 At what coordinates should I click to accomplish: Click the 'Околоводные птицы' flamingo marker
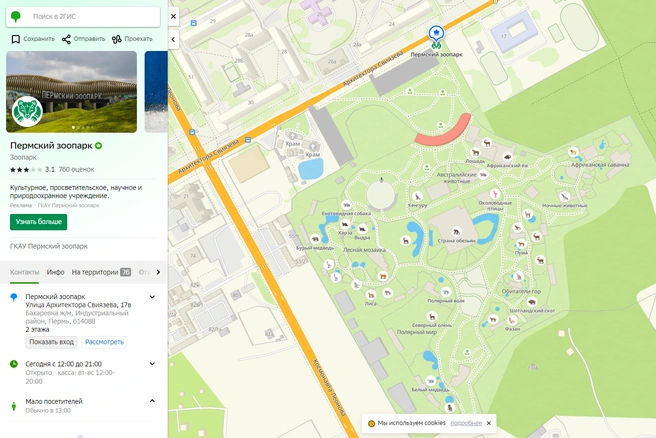click(x=495, y=194)
